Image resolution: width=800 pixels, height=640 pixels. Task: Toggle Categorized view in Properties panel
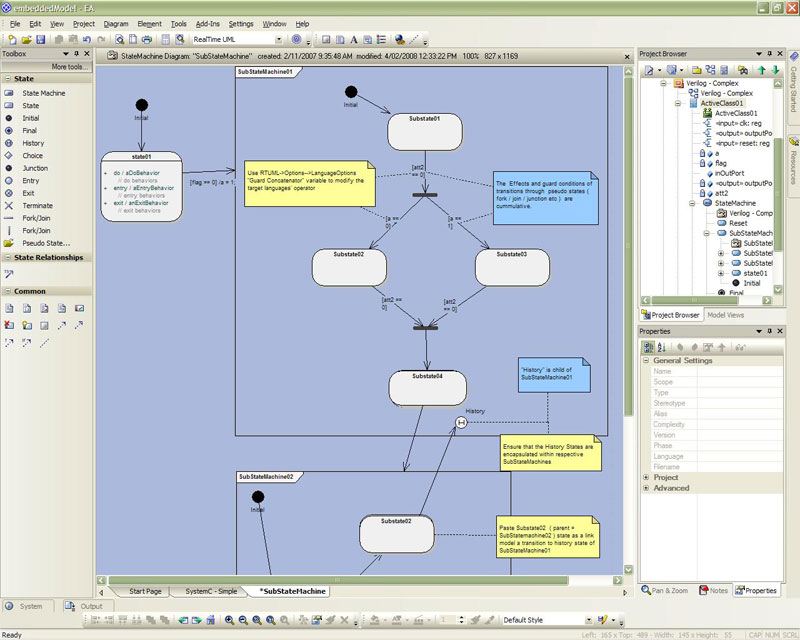pos(648,348)
